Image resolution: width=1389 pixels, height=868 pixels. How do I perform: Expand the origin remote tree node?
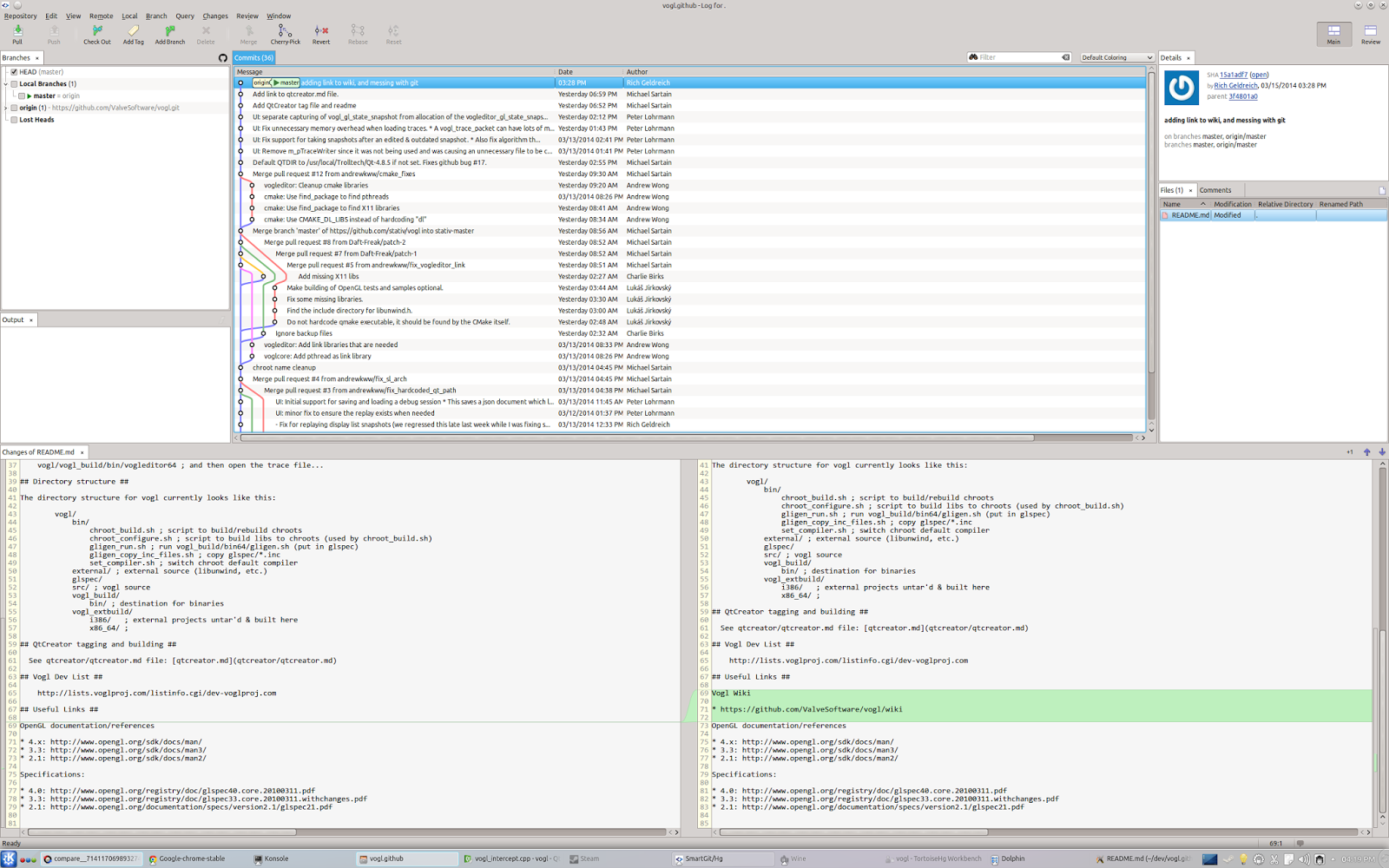point(6,108)
